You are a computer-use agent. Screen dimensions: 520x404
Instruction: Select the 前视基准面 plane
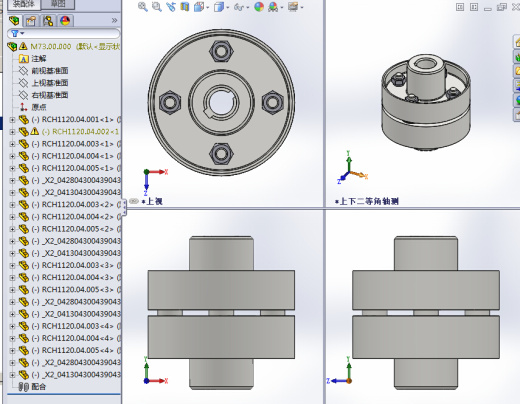(x=43, y=71)
